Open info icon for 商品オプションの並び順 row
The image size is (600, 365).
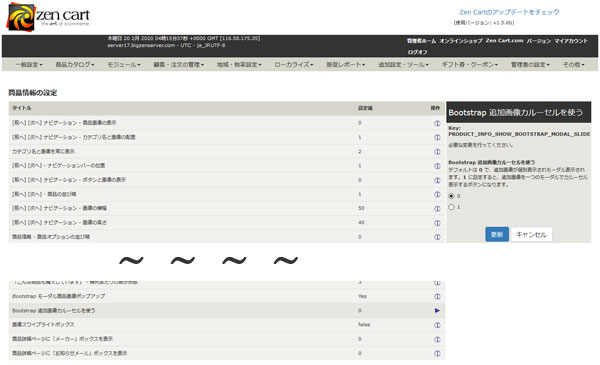437,237
